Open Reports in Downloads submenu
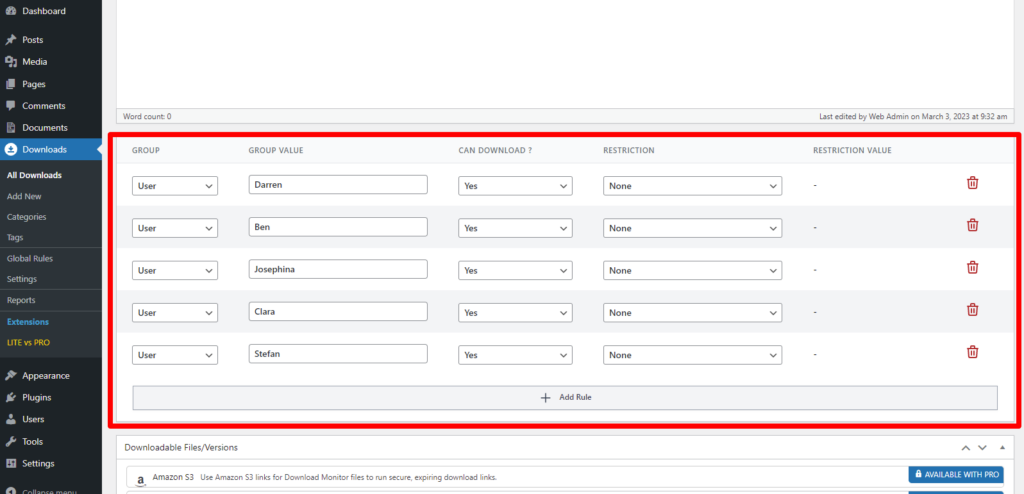1024x494 pixels. 21,300
